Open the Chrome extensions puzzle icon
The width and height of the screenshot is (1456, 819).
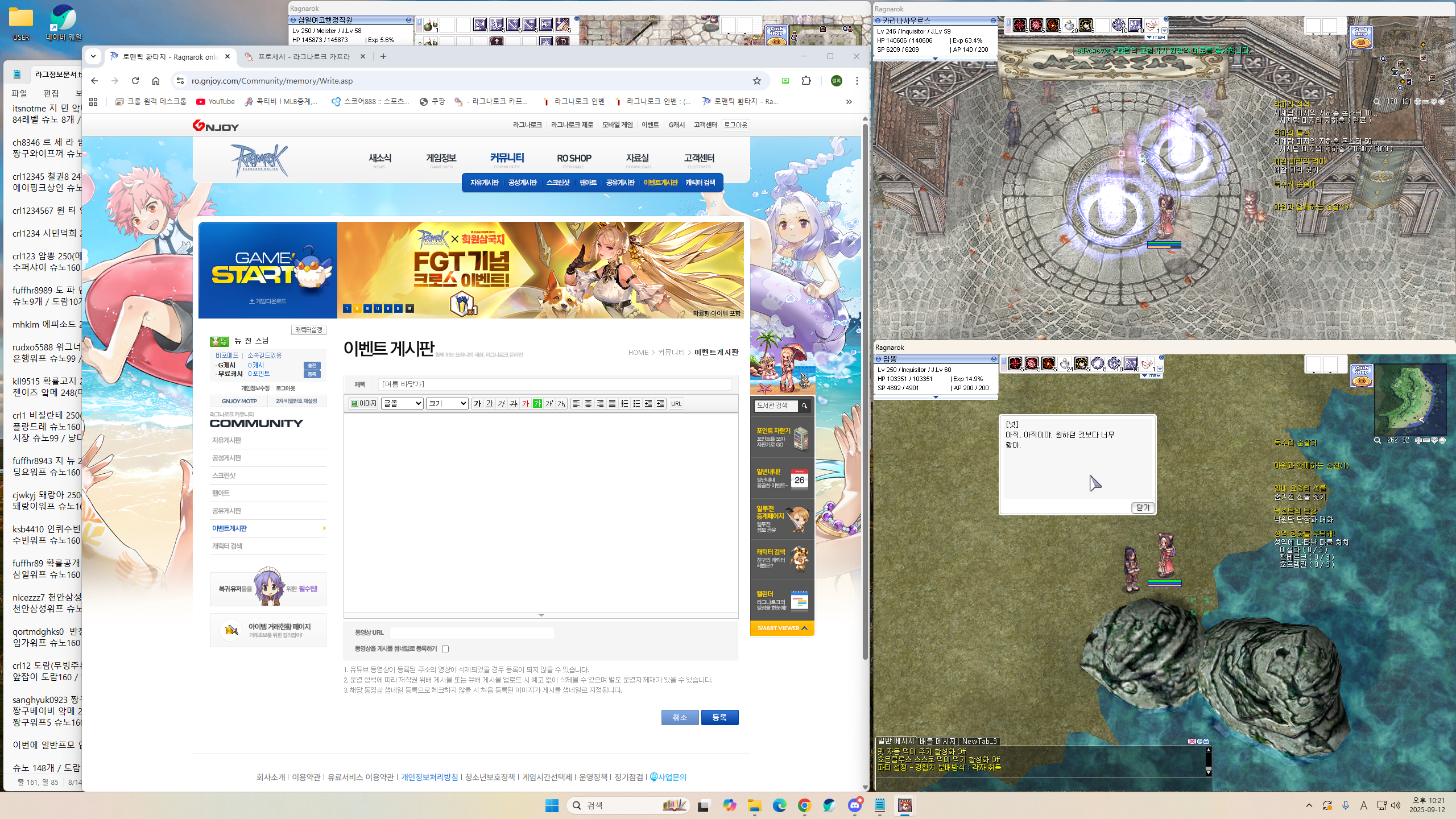pyautogui.click(x=806, y=81)
